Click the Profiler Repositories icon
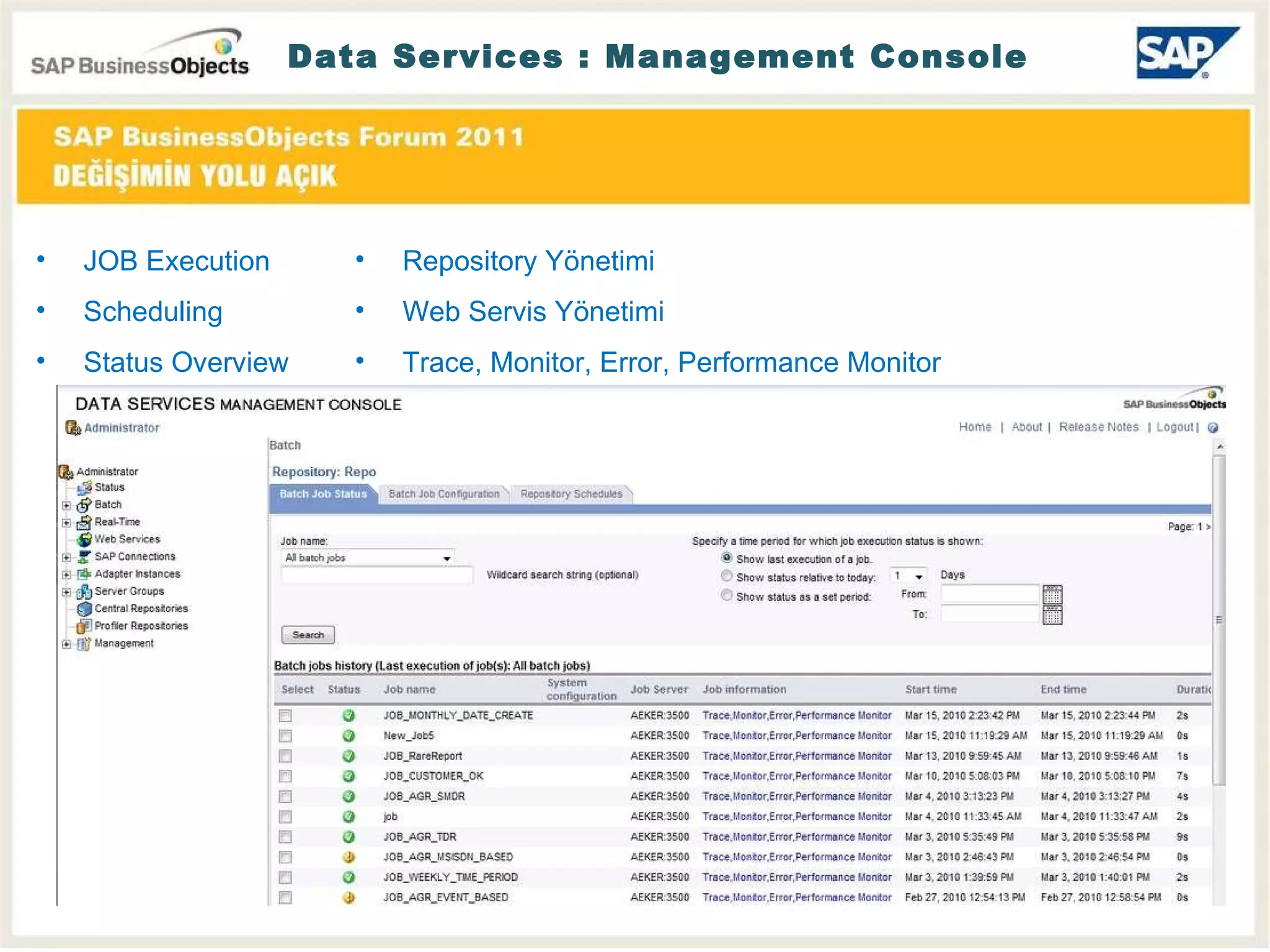The height and width of the screenshot is (952, 1270). tap(84, 627)
